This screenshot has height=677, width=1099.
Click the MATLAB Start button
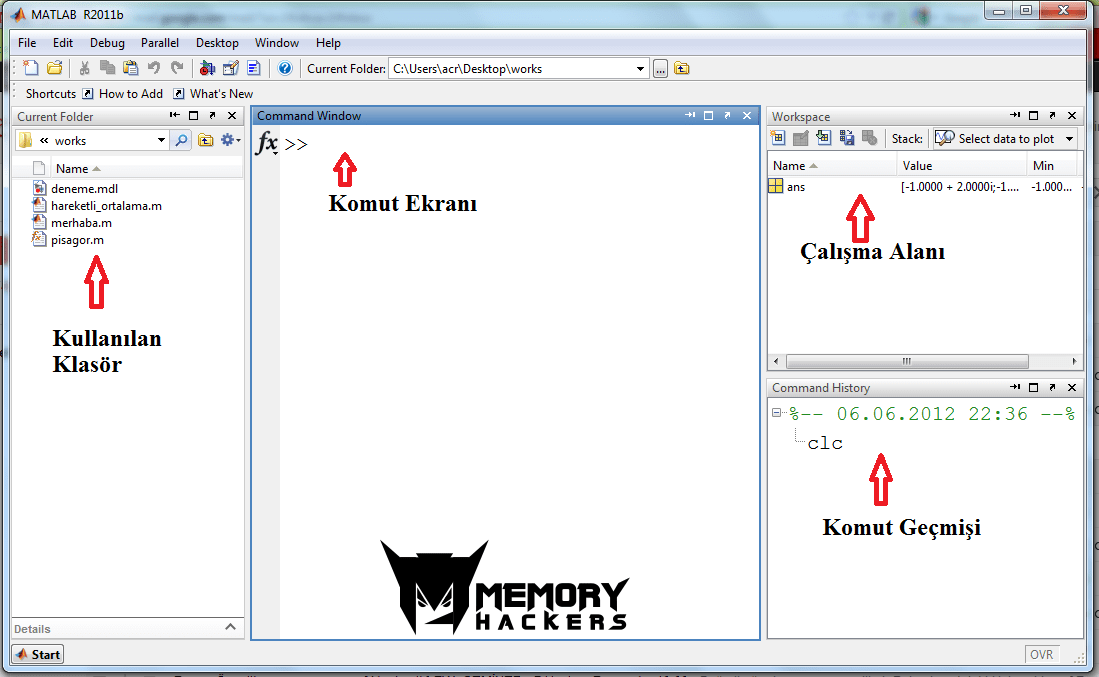pos(38,654)
